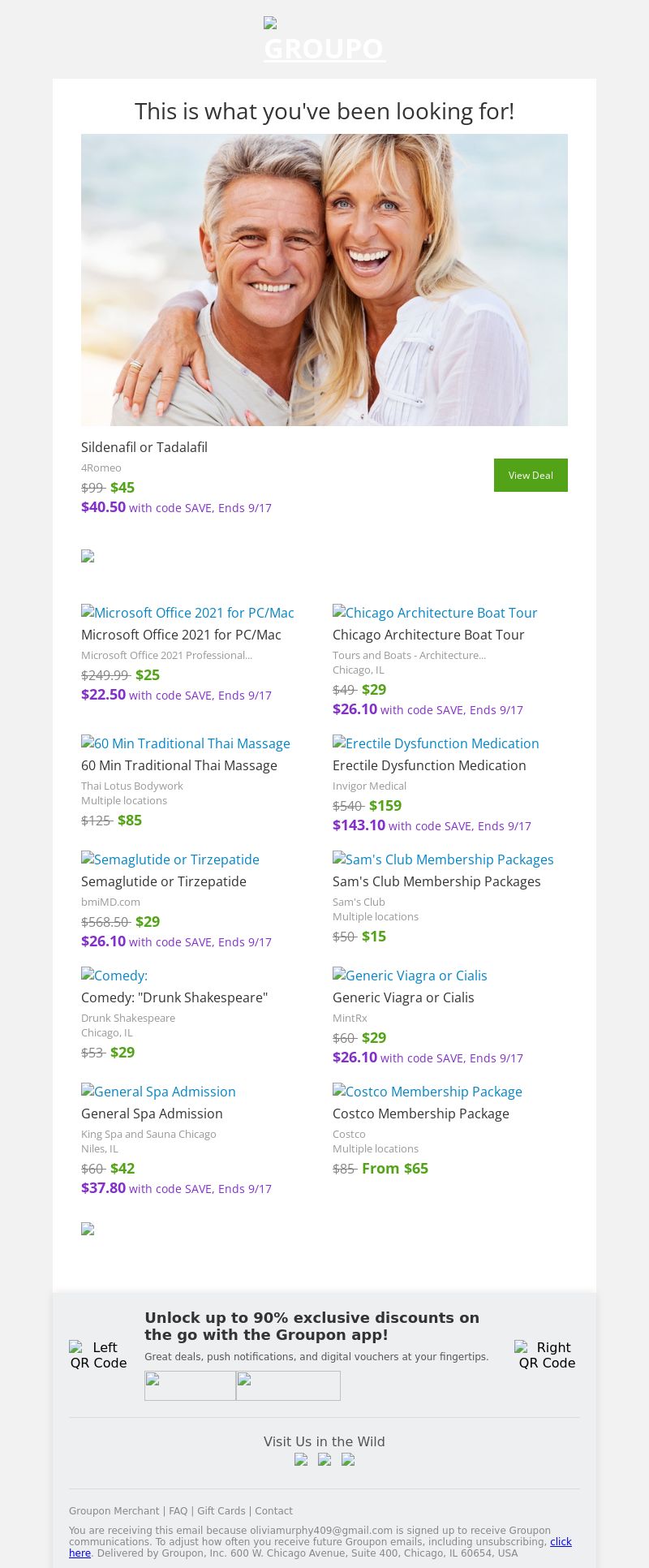Screen dimensions: 649x1568
Task: Open the Contact footer link
Action: 273,1511
